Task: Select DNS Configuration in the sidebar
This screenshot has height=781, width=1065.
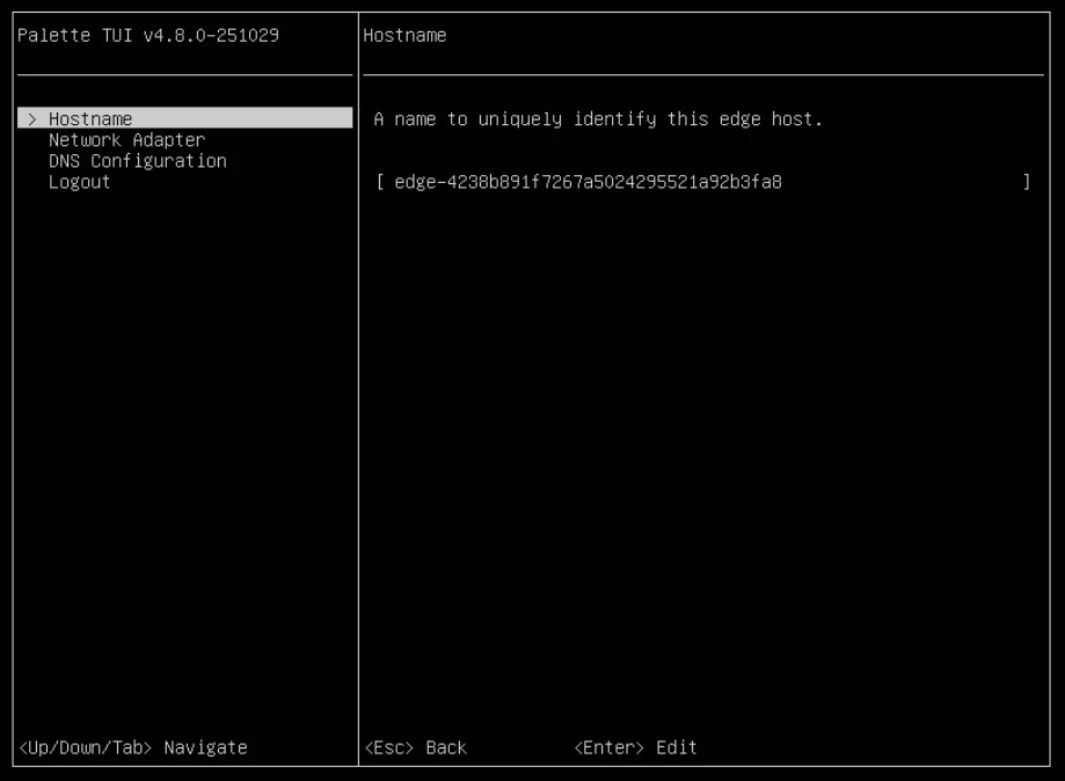Action: [x=137, y=161]
